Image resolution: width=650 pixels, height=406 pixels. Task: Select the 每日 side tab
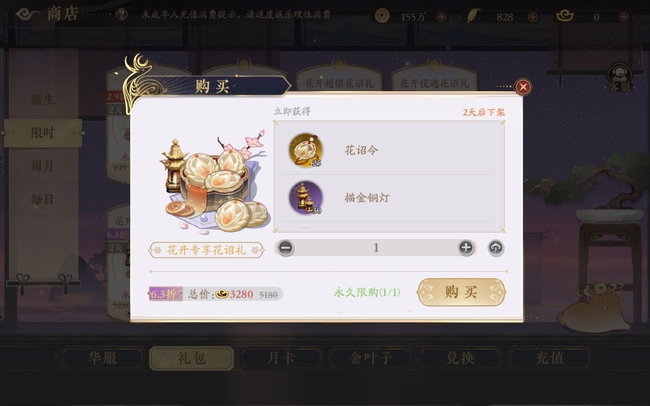[x=43, y=199]
